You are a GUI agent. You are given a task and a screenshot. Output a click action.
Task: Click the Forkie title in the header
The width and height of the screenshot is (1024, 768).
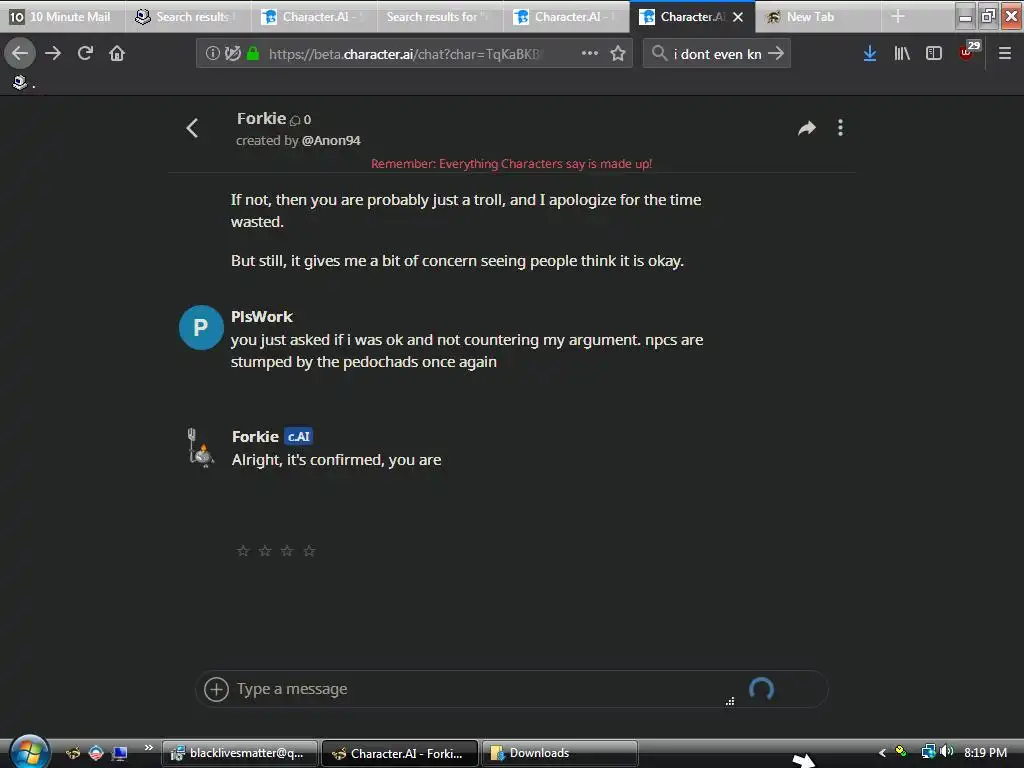[x=261, y=118]
